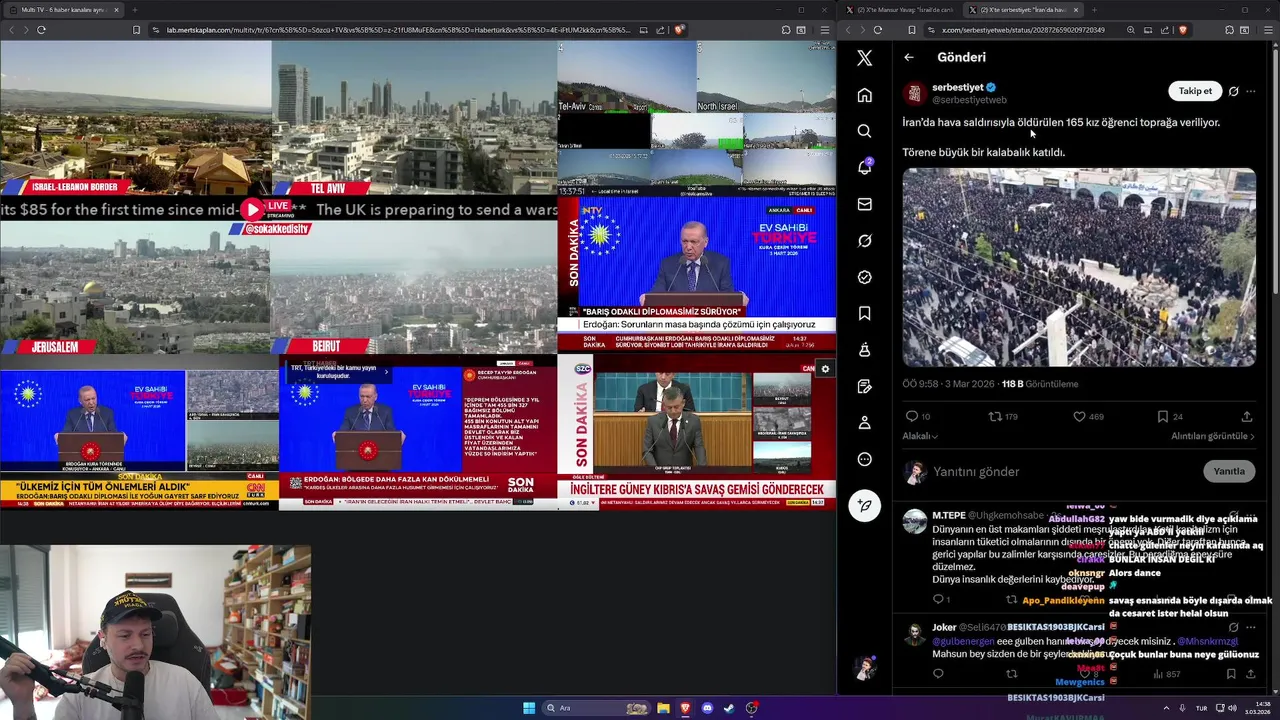Open Discord from the taskbar
Viewport: 1280px width, 720px height.
pyautogui.click(x=707, y=708)
